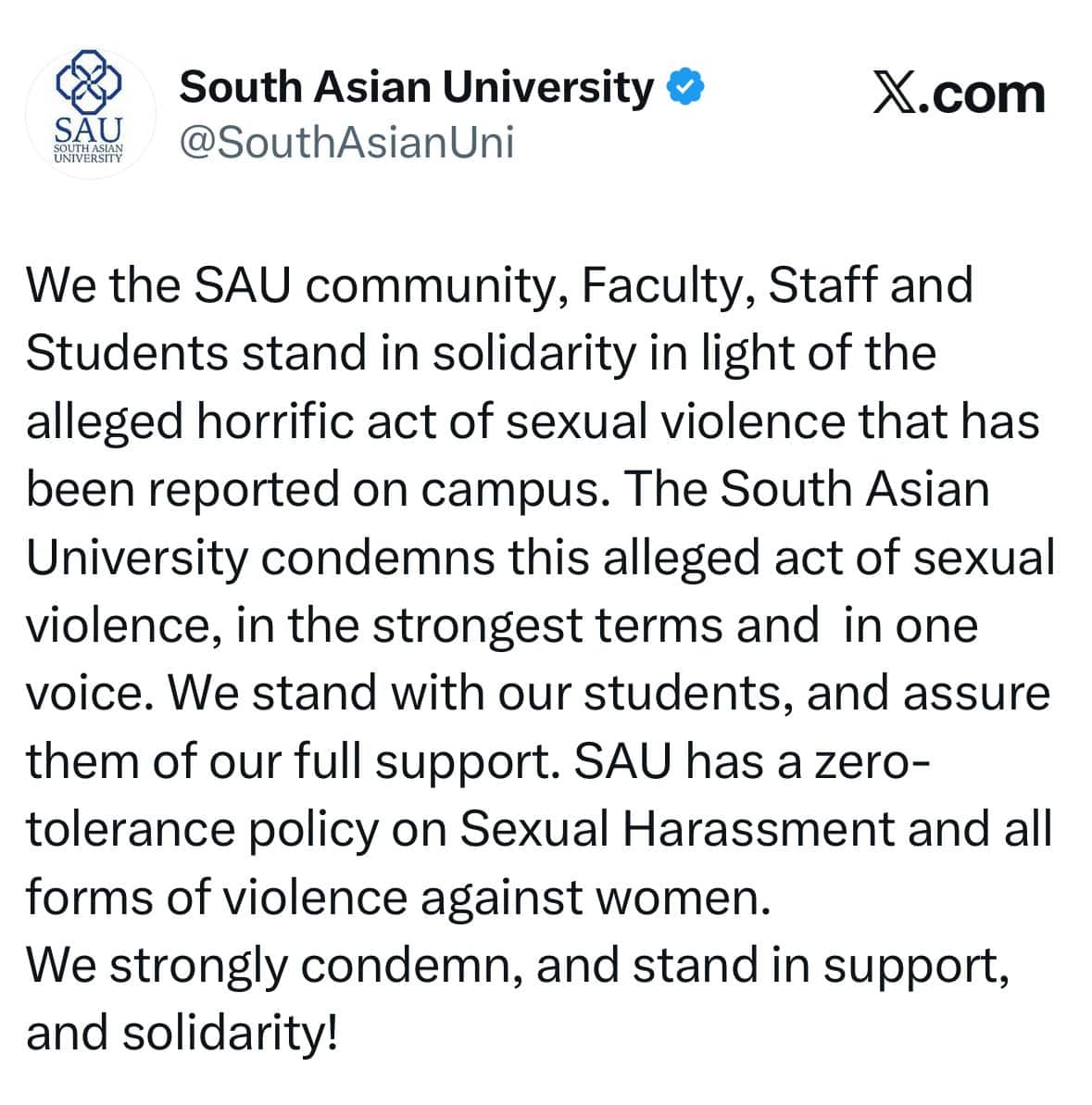Click the line starting "alleged horrific act"

pos(533,421)
